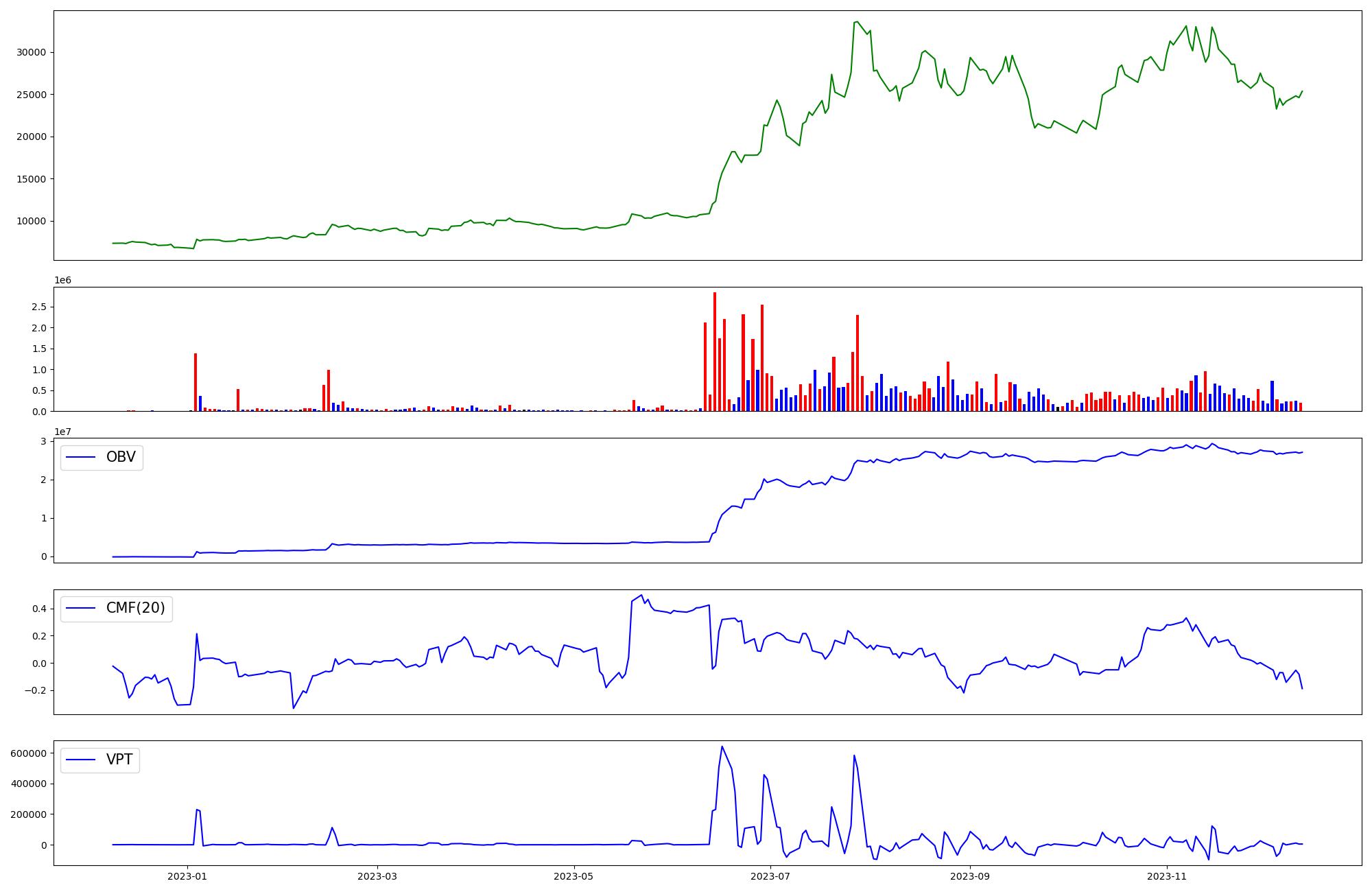This screenshot has height=892, width=1372.
Task: Click the 30000 price axis tick label
Action: point(31,53)
